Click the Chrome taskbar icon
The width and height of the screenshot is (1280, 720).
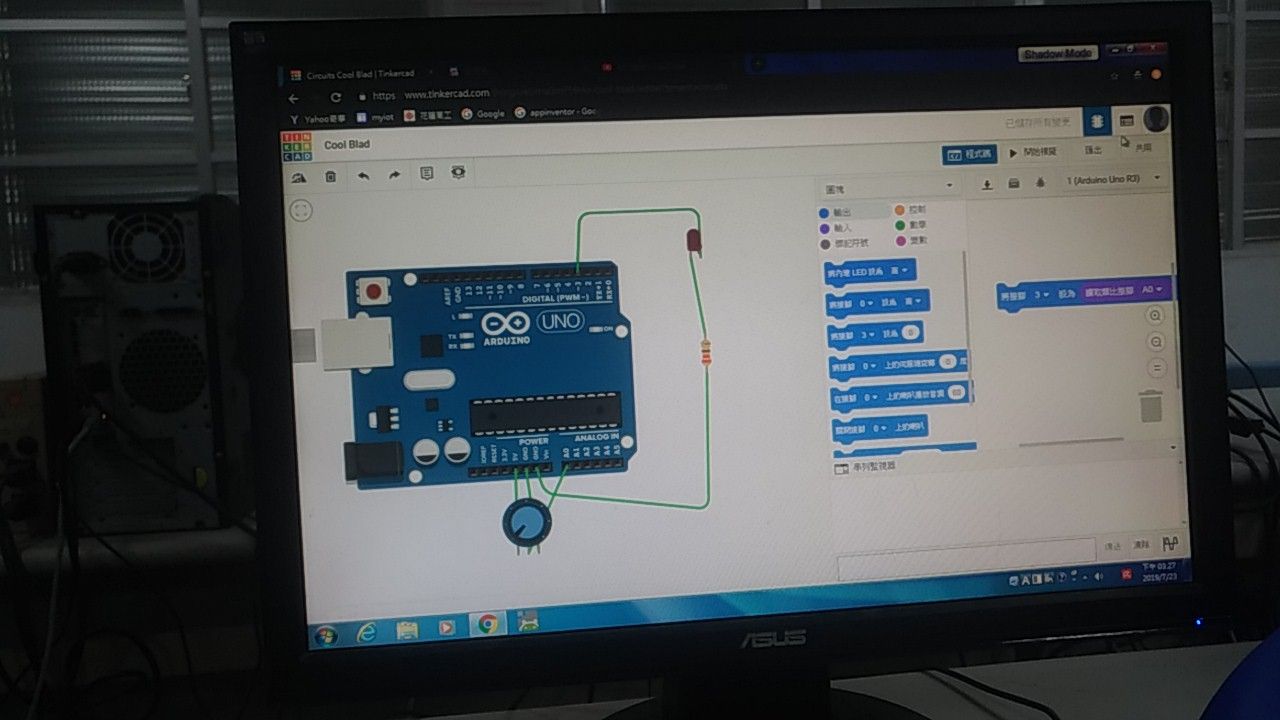pyautogui.click(x=487, y=624)
